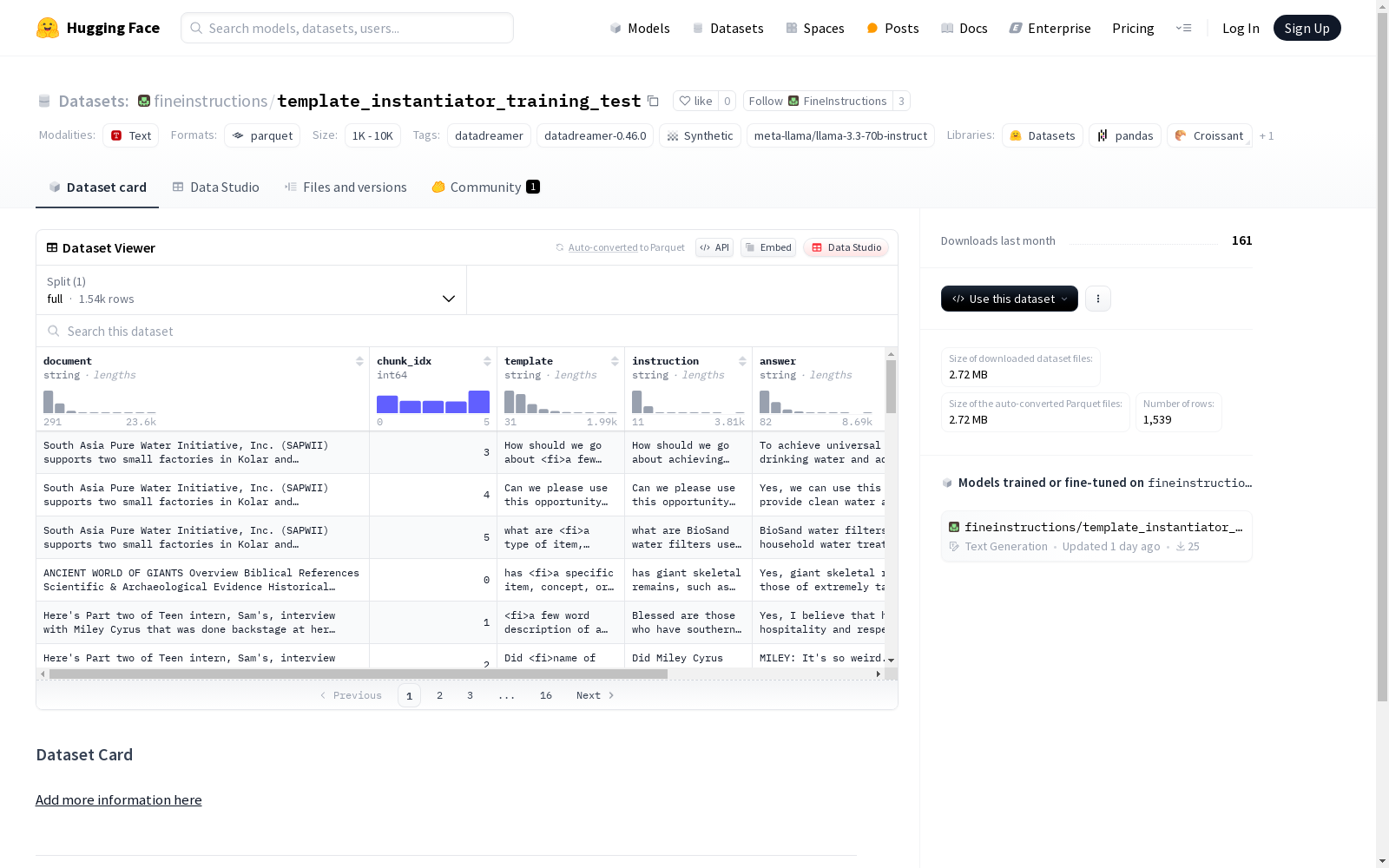Click the Datasets breadcrumb icon

point(44,102)
